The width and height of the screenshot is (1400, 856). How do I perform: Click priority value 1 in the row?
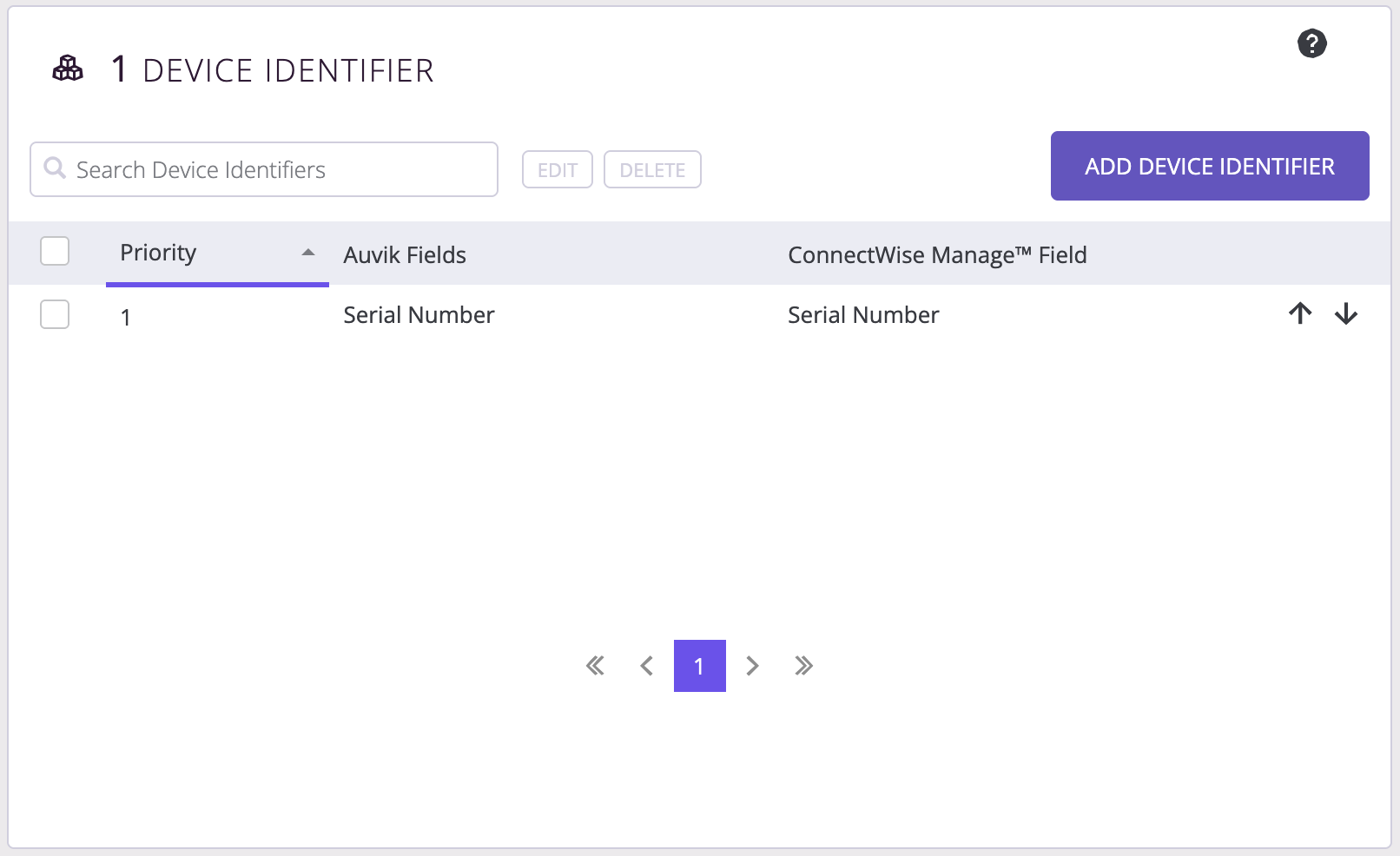tap(126, 317)
